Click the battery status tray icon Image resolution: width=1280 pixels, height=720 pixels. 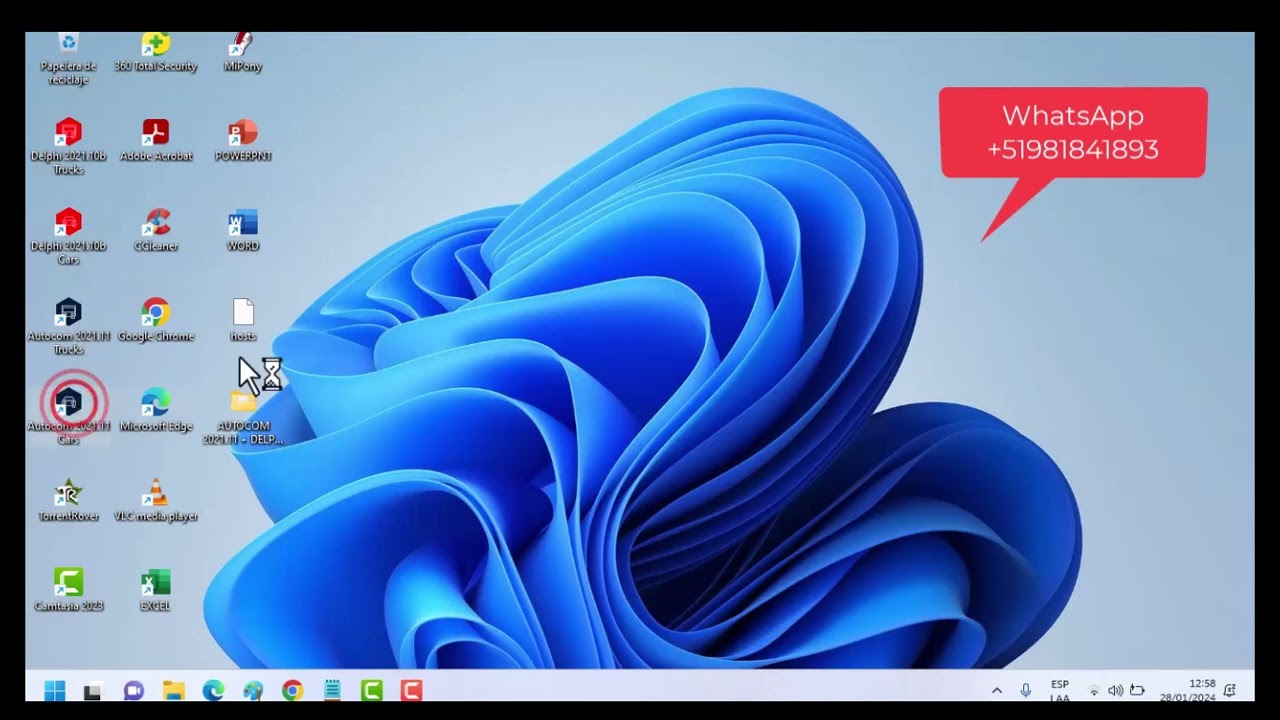[1137, 691]
